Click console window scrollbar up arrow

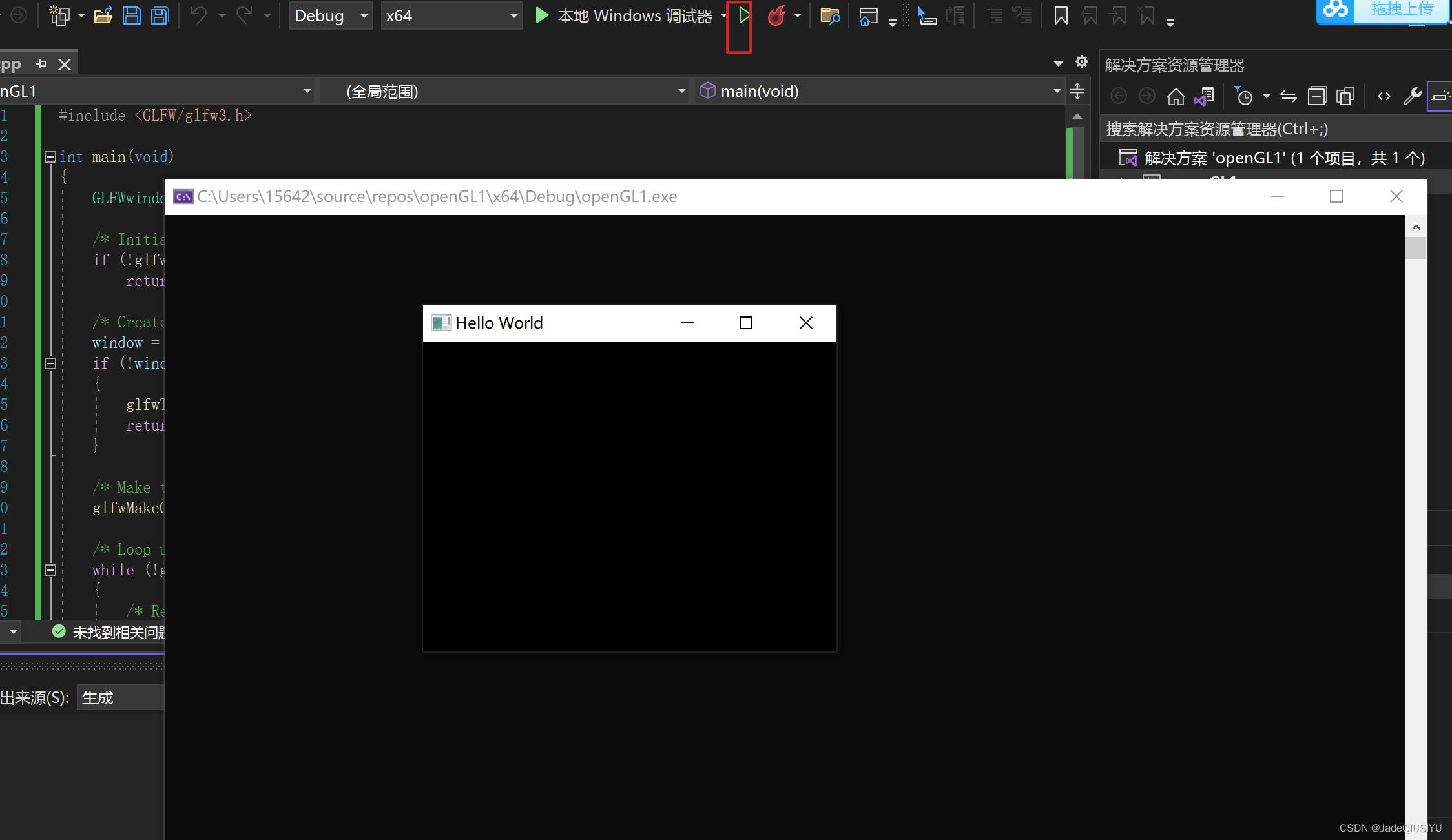coord(1416,227)
